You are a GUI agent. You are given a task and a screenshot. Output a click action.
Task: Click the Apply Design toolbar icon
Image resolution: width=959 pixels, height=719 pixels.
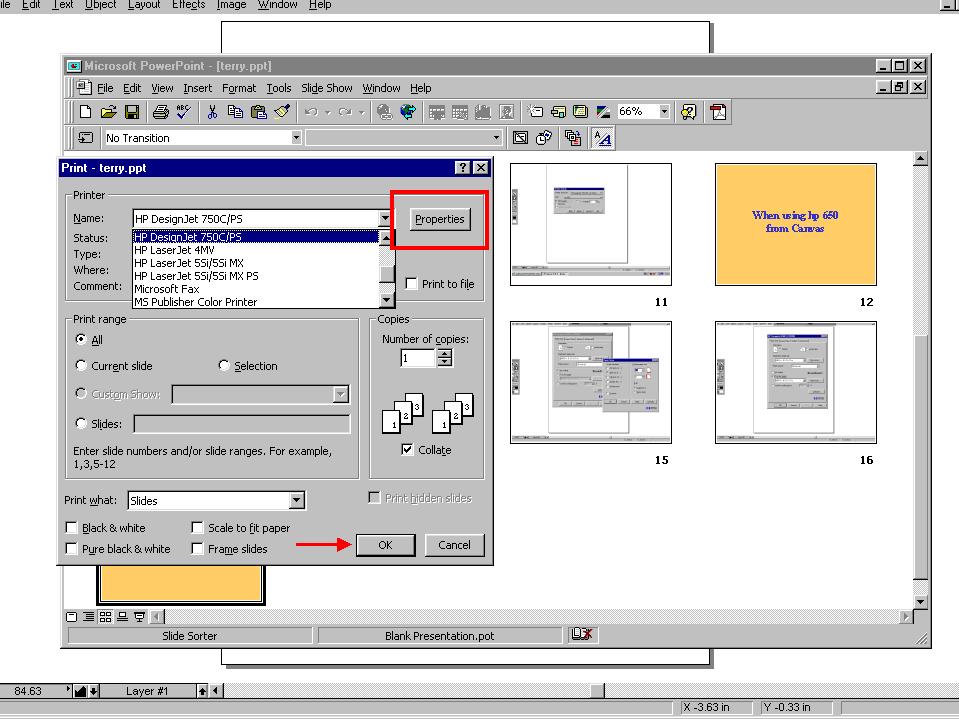tap(580, 112)
